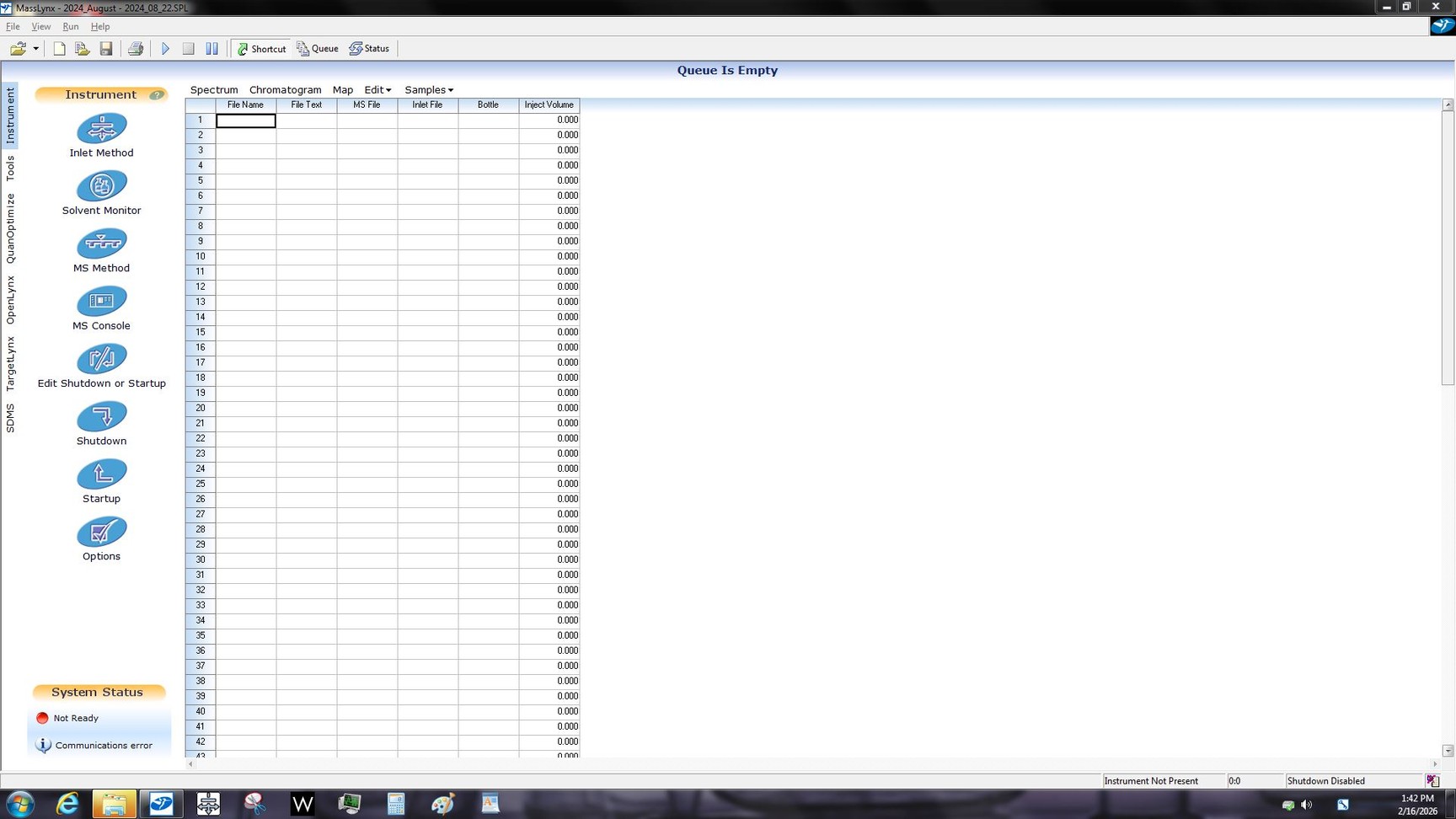Click the Shutdown instrument icon
Screen dimensions: 1456x819
pos(101,417)
